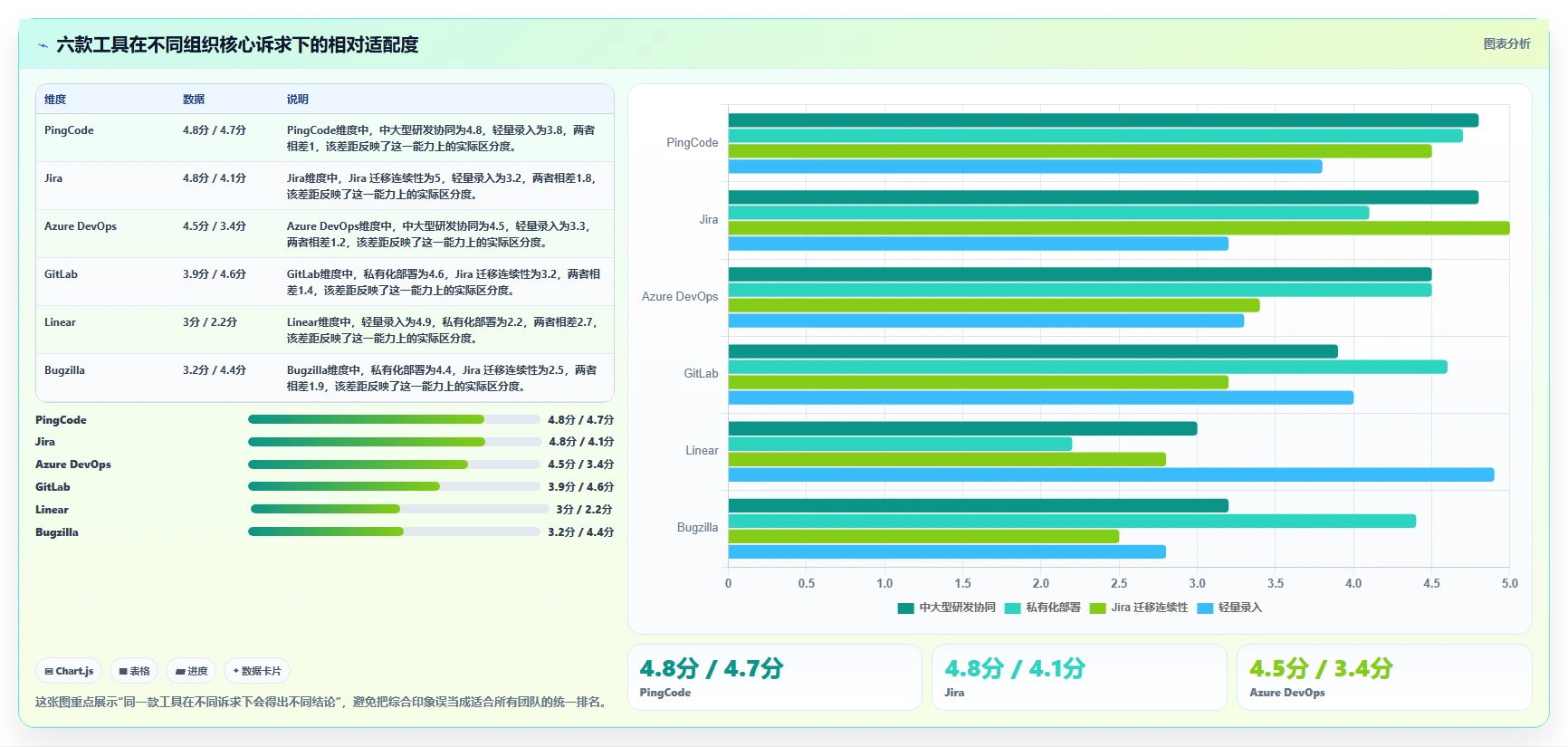Click the 说明 column header

click(298, 100)
